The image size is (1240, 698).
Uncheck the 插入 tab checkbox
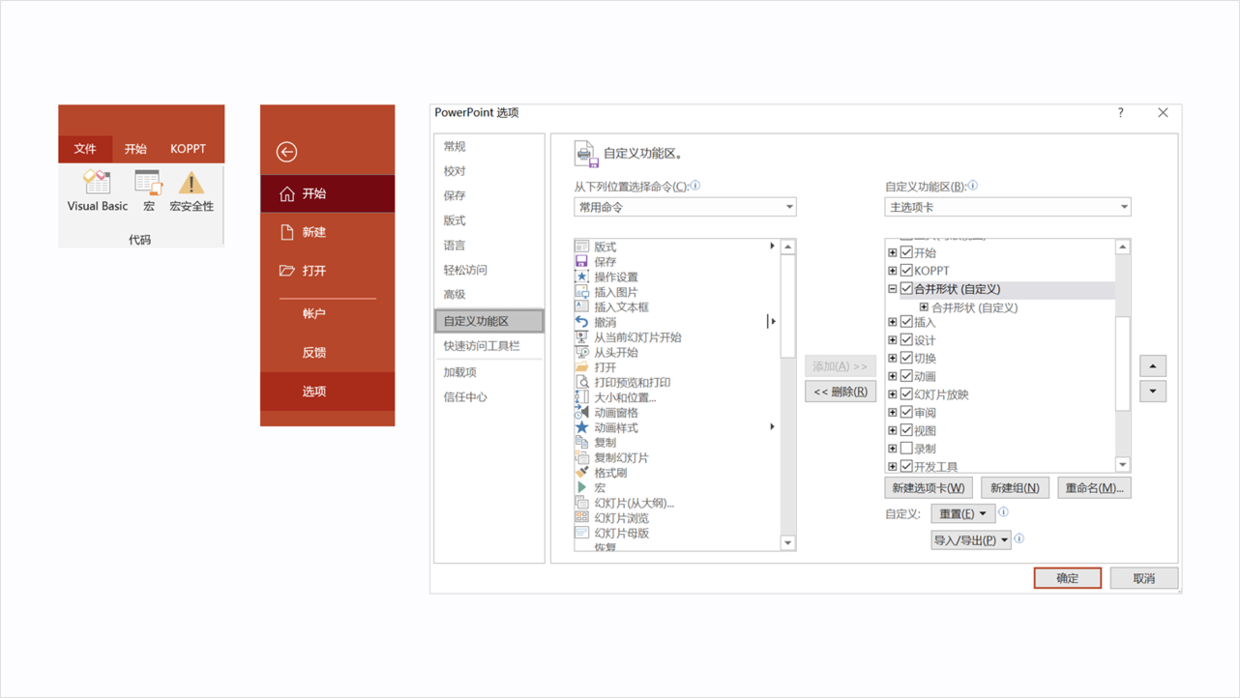(x=907, y=322)
